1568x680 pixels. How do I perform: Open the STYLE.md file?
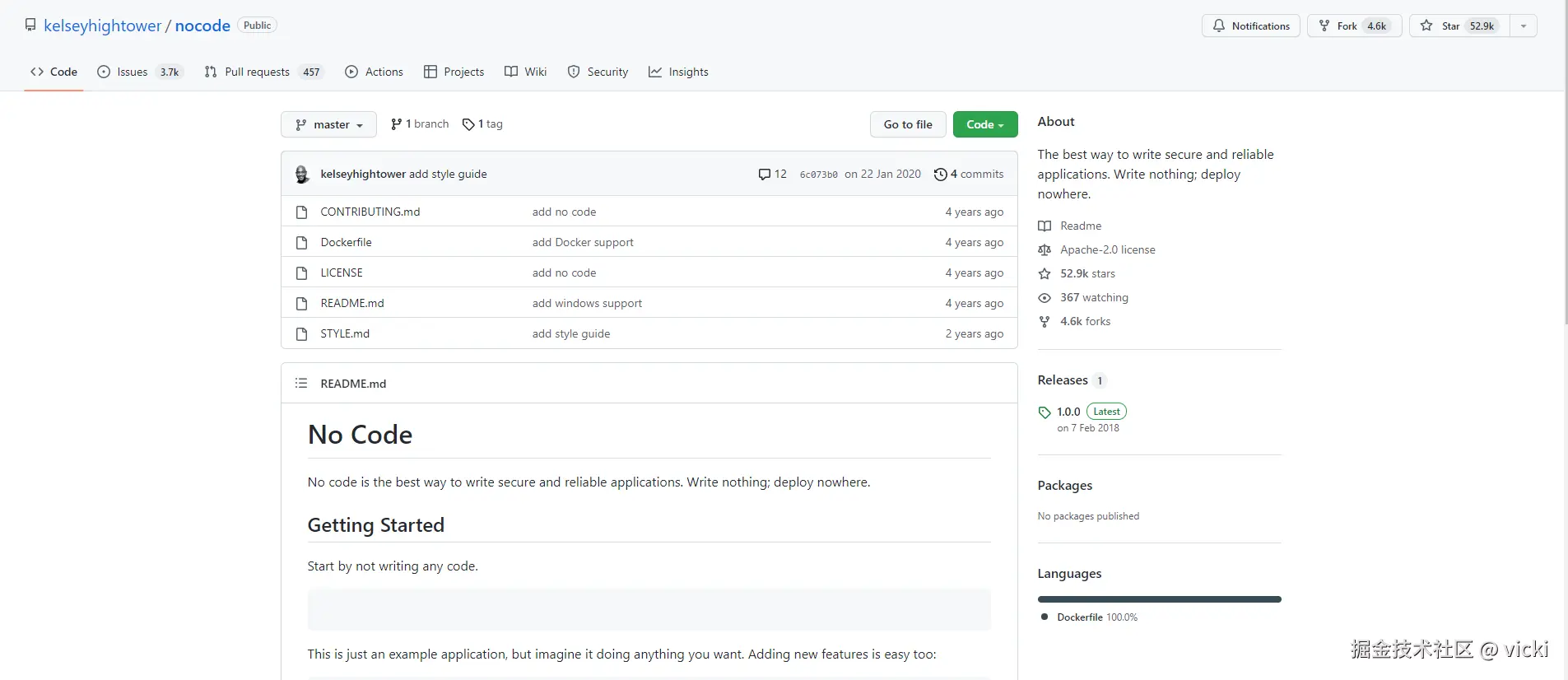click(345, 333)
